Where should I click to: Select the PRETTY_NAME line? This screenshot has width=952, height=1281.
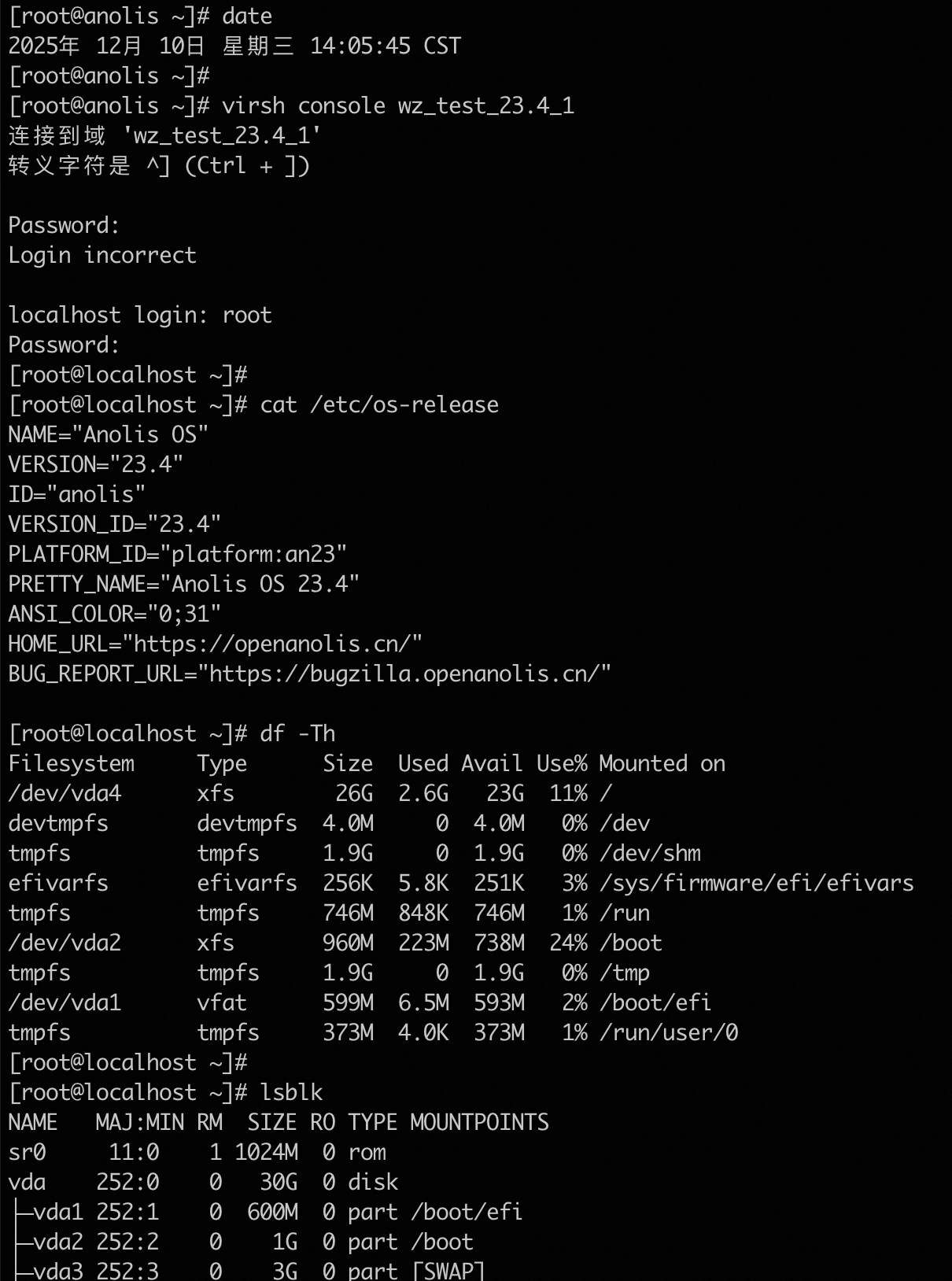(183, 585)
